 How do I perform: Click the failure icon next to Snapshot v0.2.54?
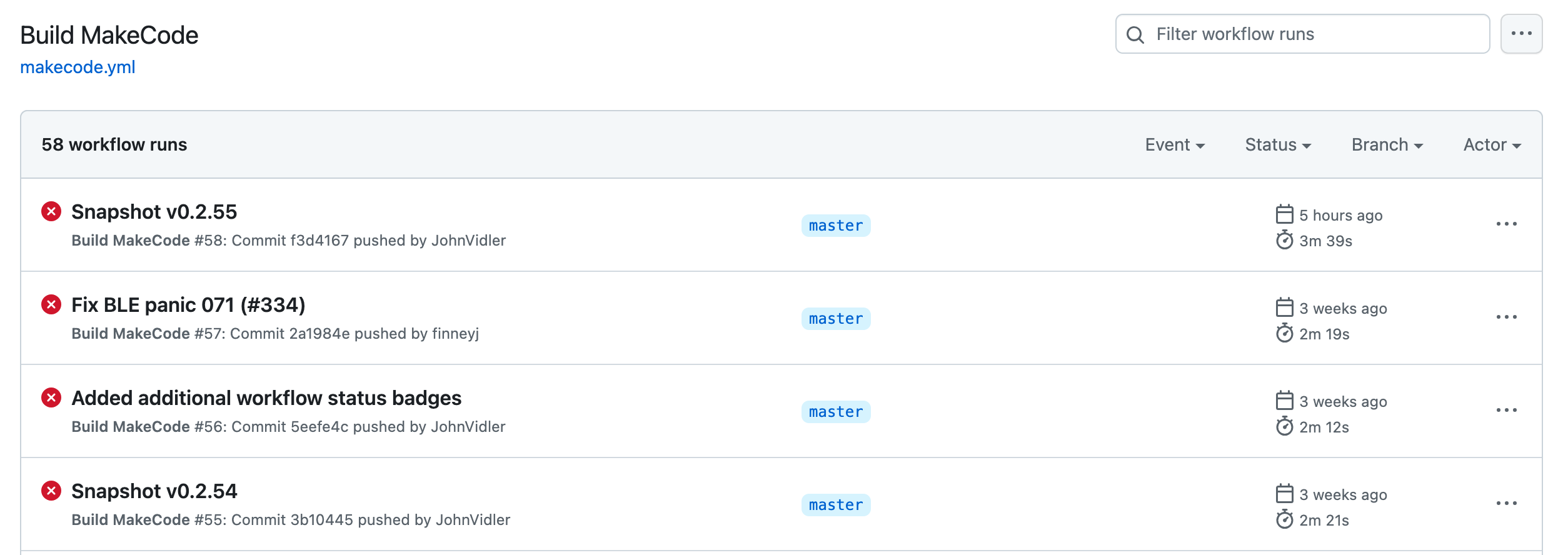tap(51, 491)
